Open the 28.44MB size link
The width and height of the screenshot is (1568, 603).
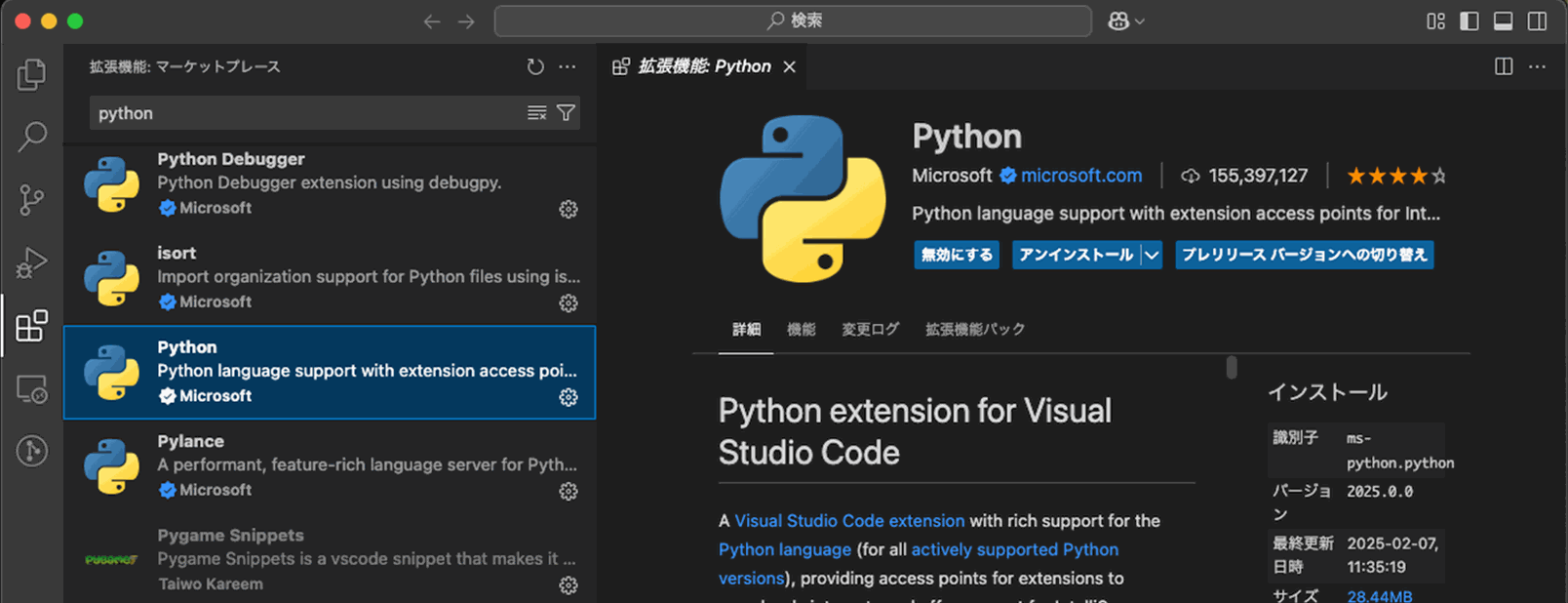click(x=1379, y=596)
